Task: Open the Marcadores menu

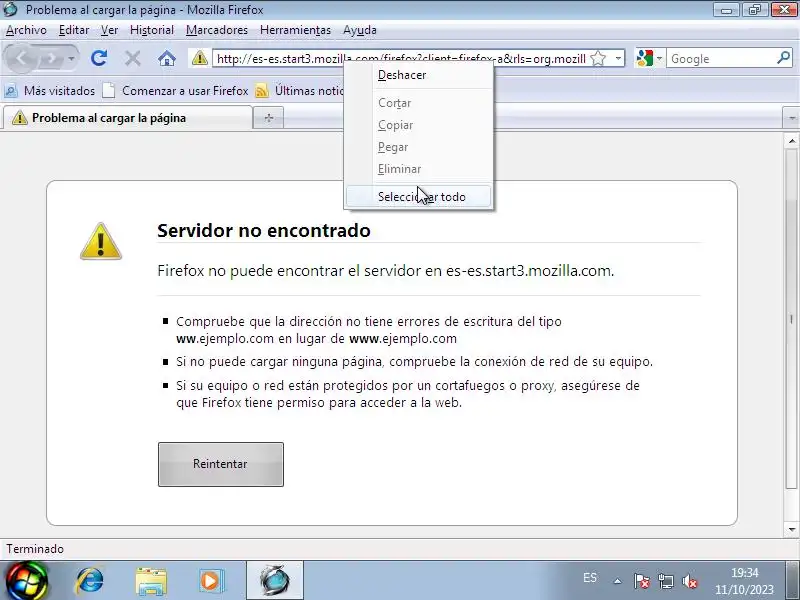Action: 216,30
